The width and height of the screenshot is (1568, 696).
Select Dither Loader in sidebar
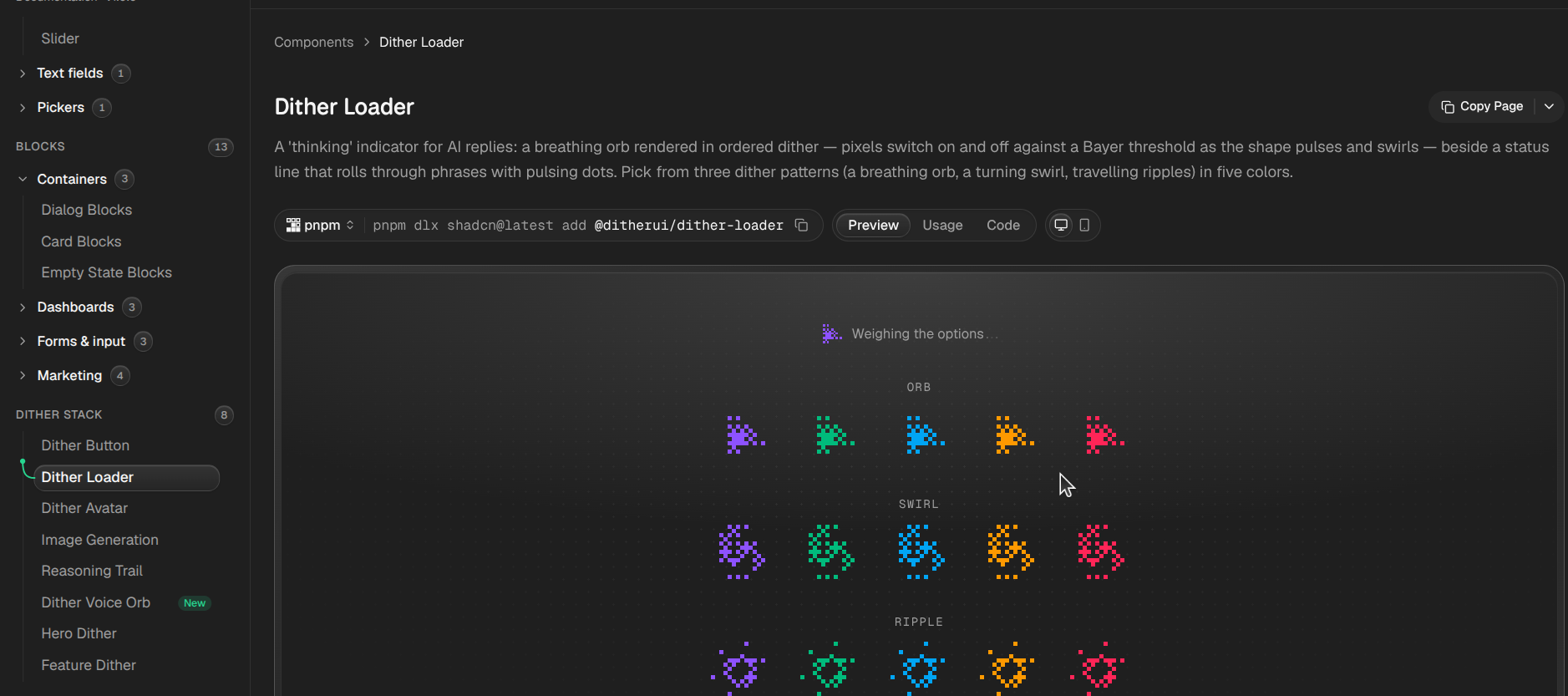(x=126, y=477)
